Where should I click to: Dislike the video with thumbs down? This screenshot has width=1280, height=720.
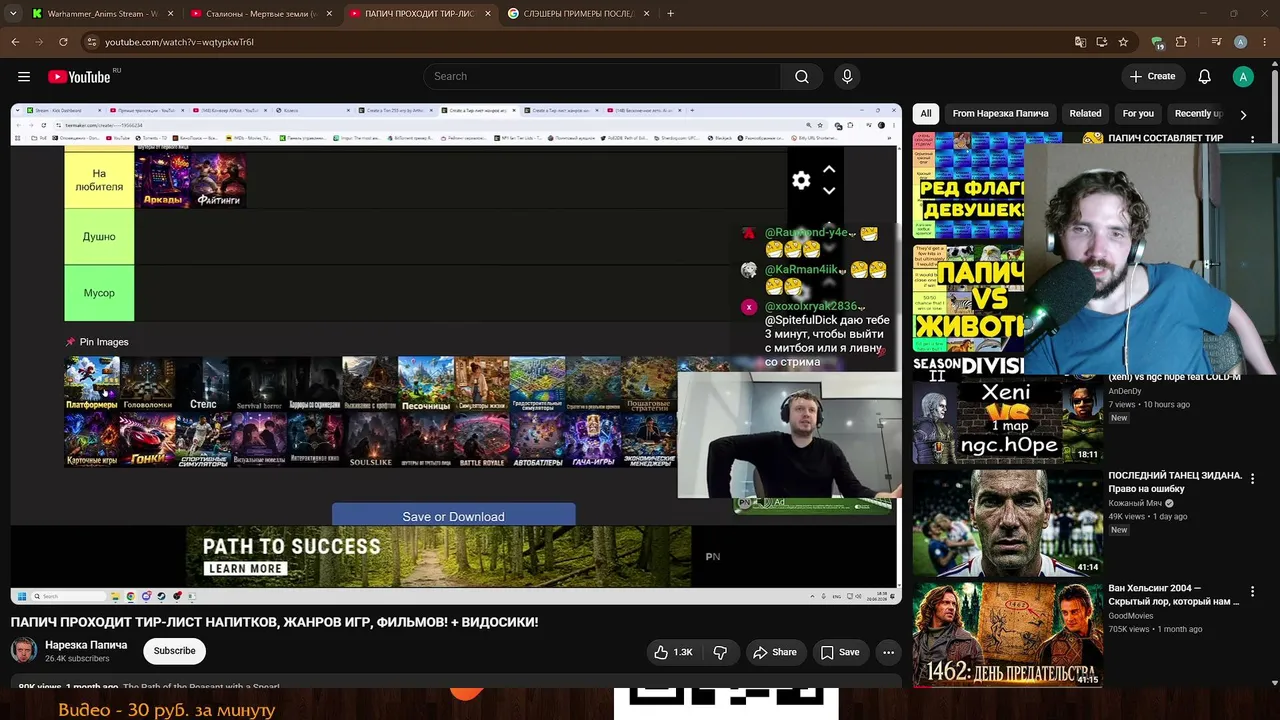pyautogui.click(x=720, y=652)
